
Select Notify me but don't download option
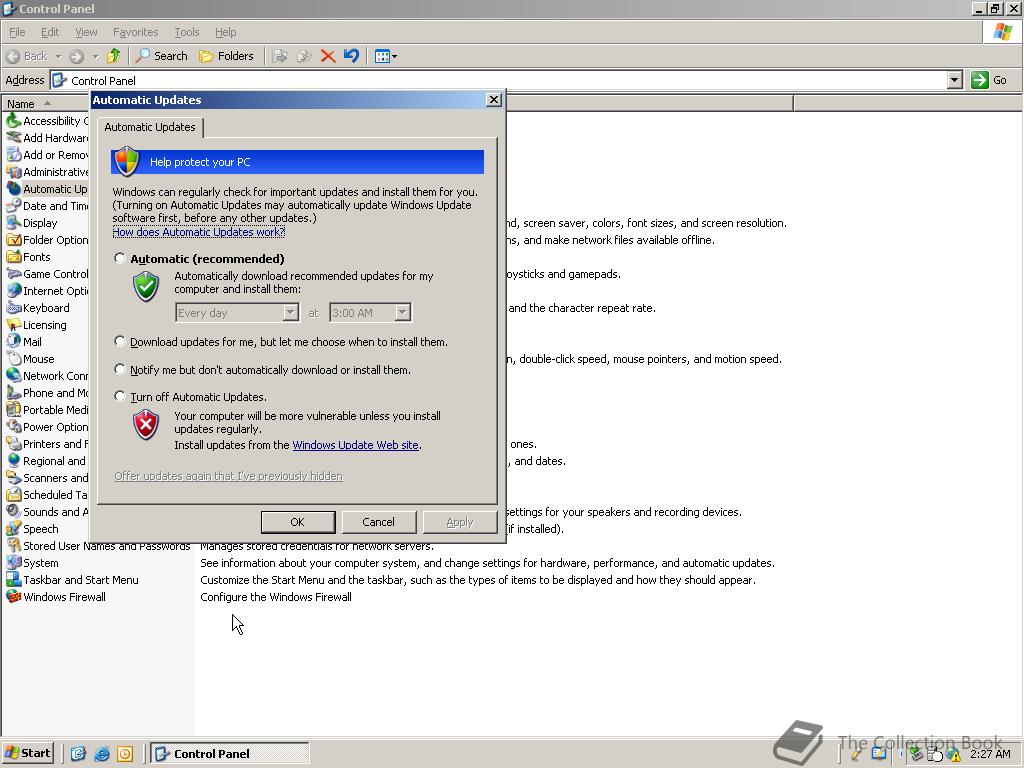[x=120, y=370]
